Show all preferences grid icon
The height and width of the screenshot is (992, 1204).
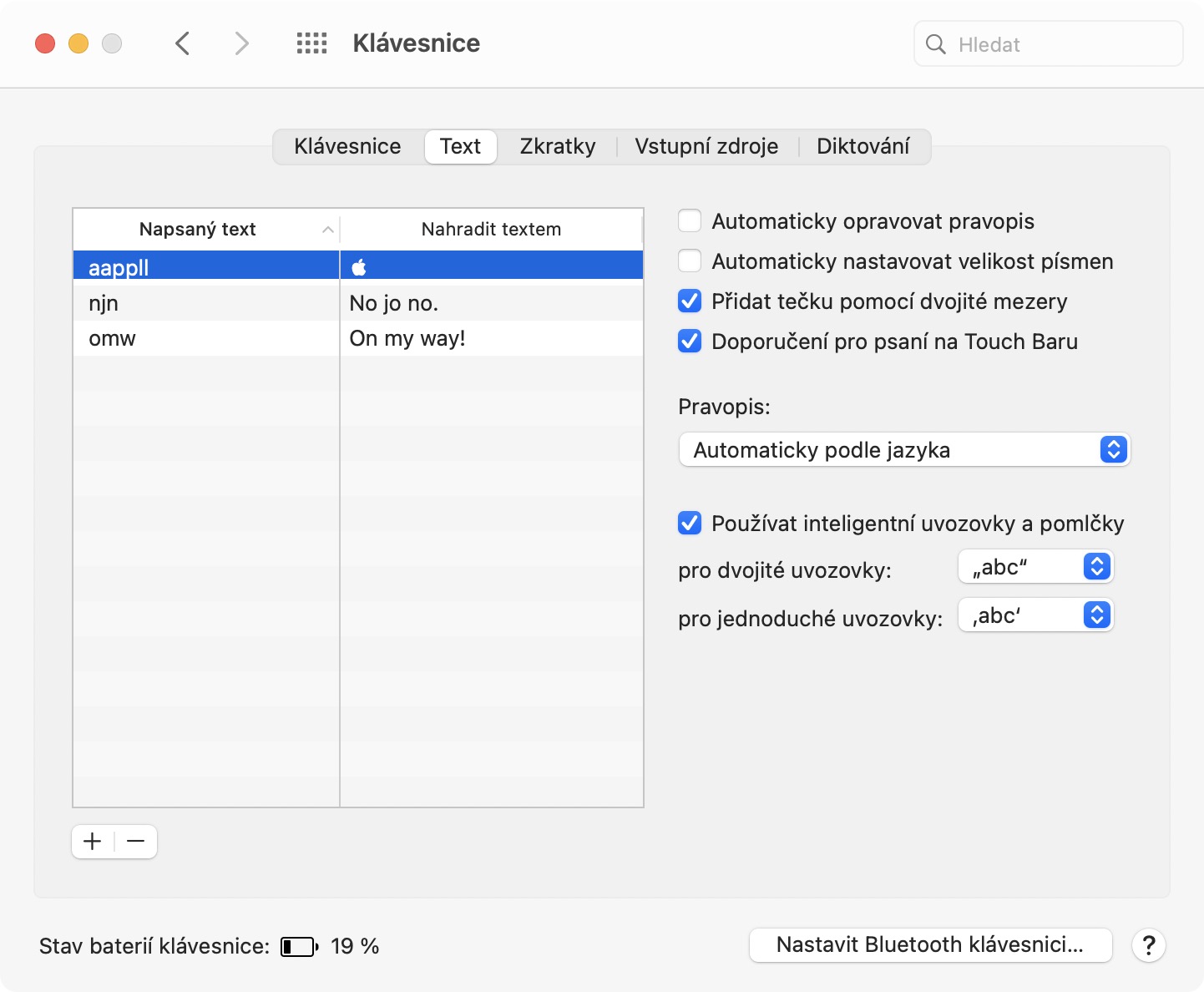coord(311,43)
